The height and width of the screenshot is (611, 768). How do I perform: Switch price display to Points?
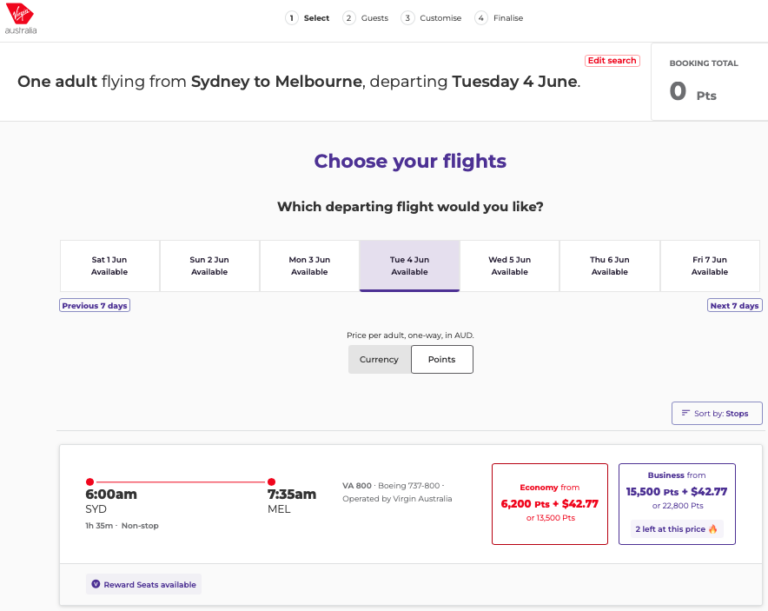click(x=442, y=359)
